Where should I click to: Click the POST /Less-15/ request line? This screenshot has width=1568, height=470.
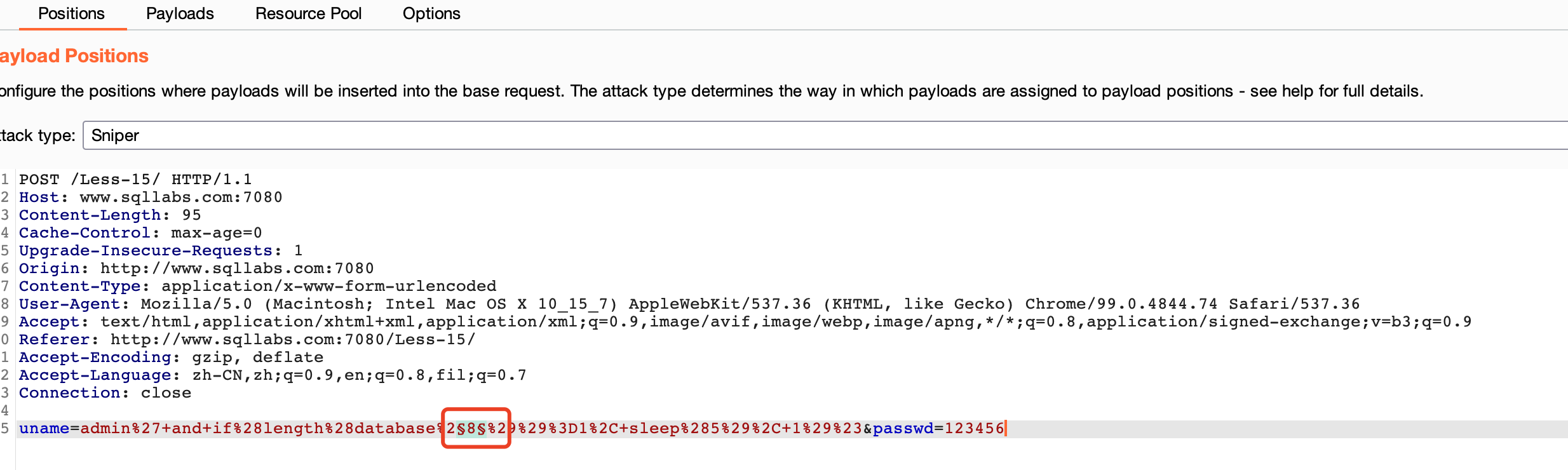[135, 180]
